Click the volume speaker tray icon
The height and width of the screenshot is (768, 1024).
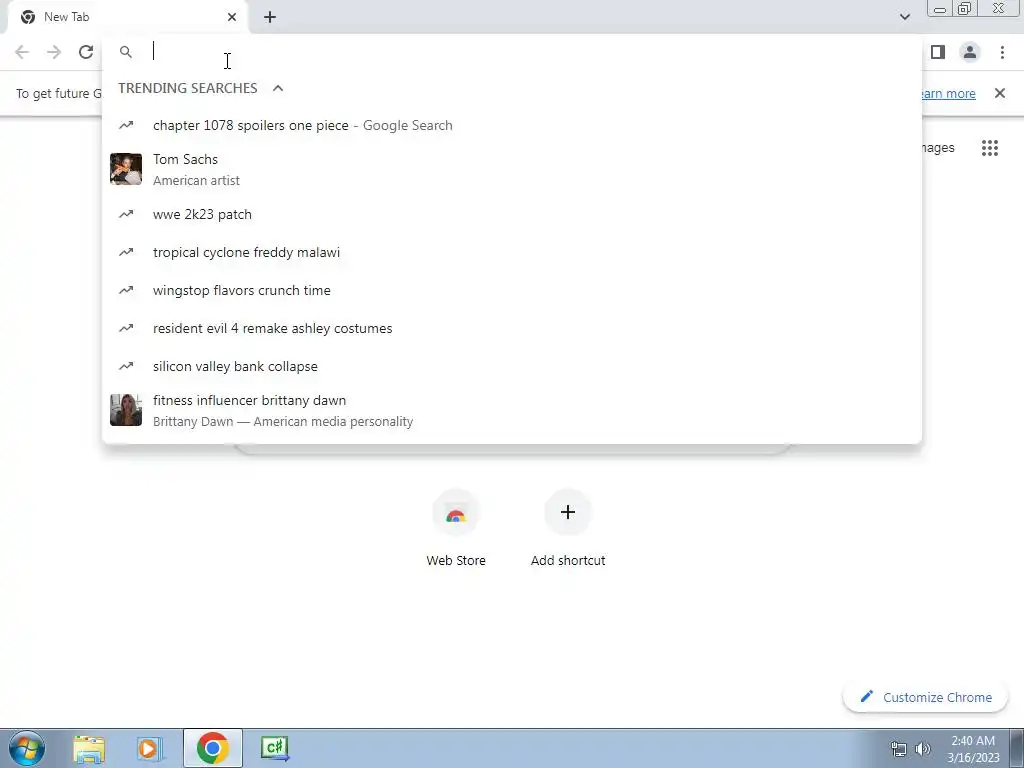pyautogui.click(x=923, y=749)
